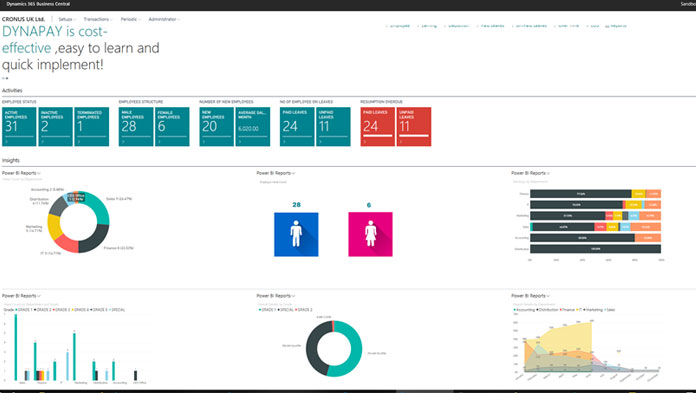Open the Periodic dropdown menu
696x393 pixels.
(130, 20)
